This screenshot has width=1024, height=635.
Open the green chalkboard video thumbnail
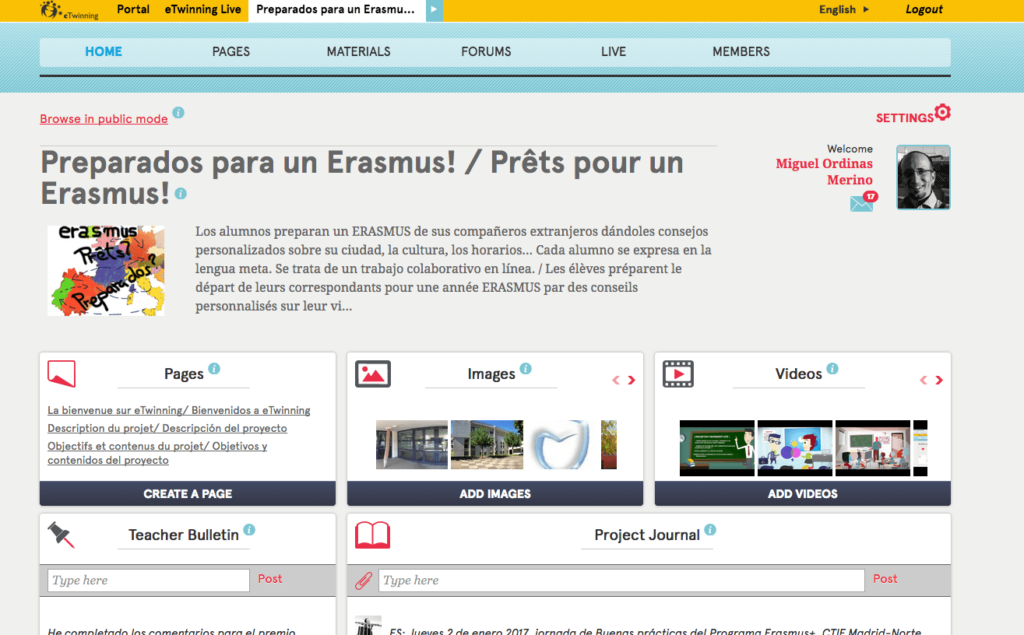pos(717,448)
